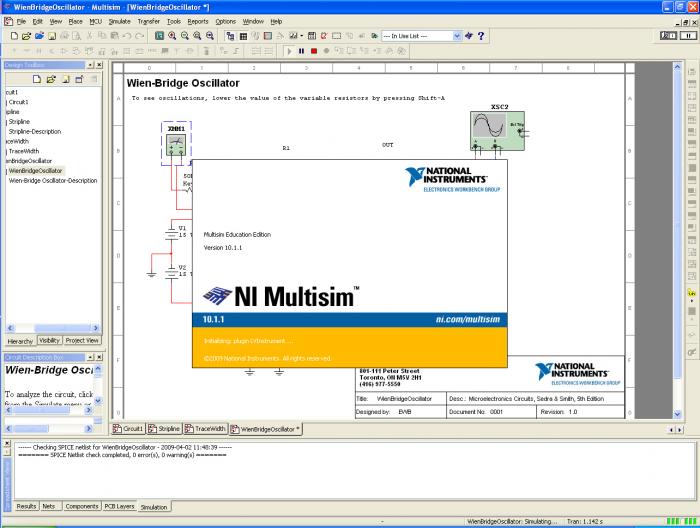Open the MCU menu

[96, 21]
